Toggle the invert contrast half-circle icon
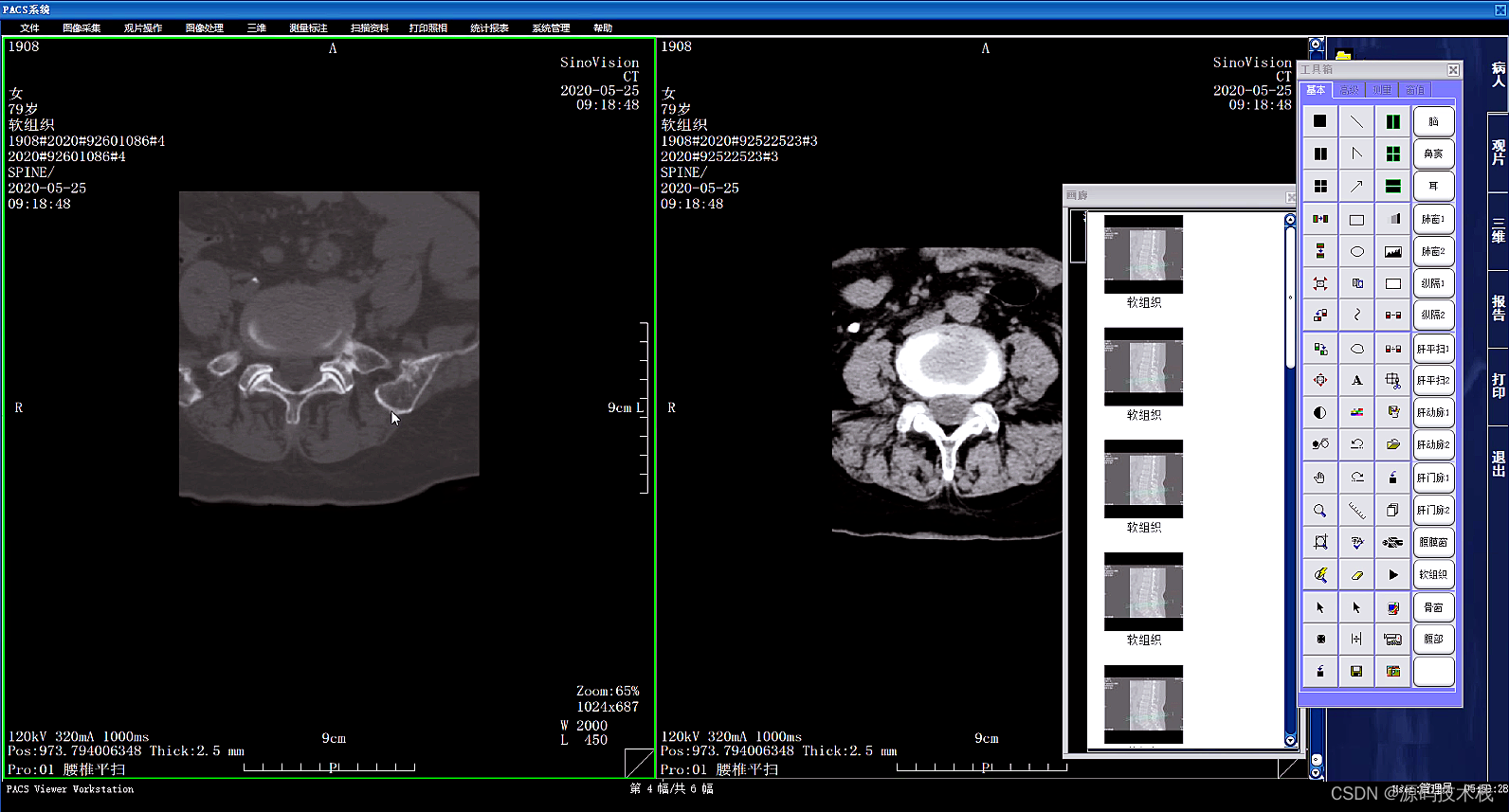 [x=1319, y=412]
